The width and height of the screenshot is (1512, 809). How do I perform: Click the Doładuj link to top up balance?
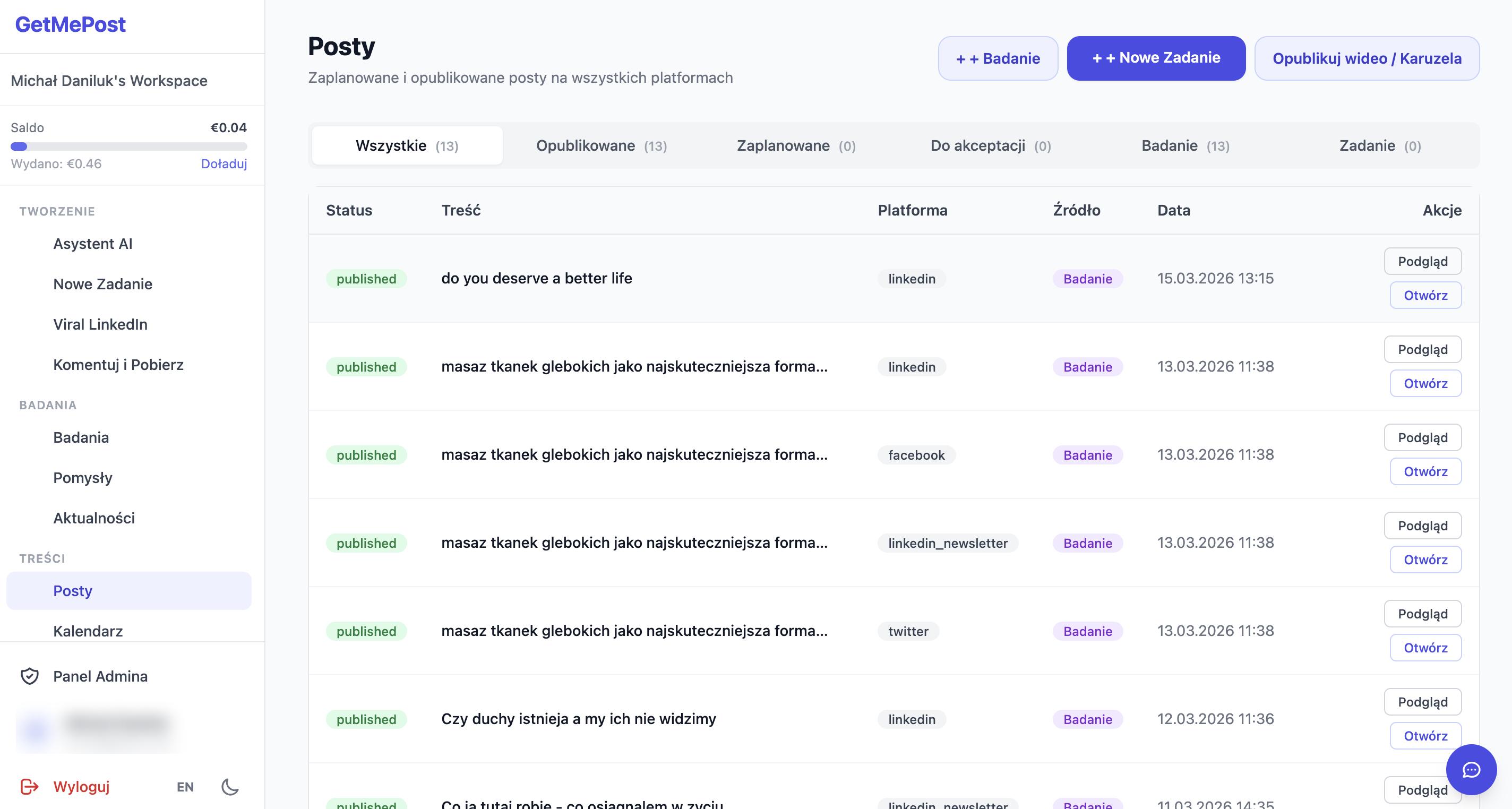[x=223, y=164]
